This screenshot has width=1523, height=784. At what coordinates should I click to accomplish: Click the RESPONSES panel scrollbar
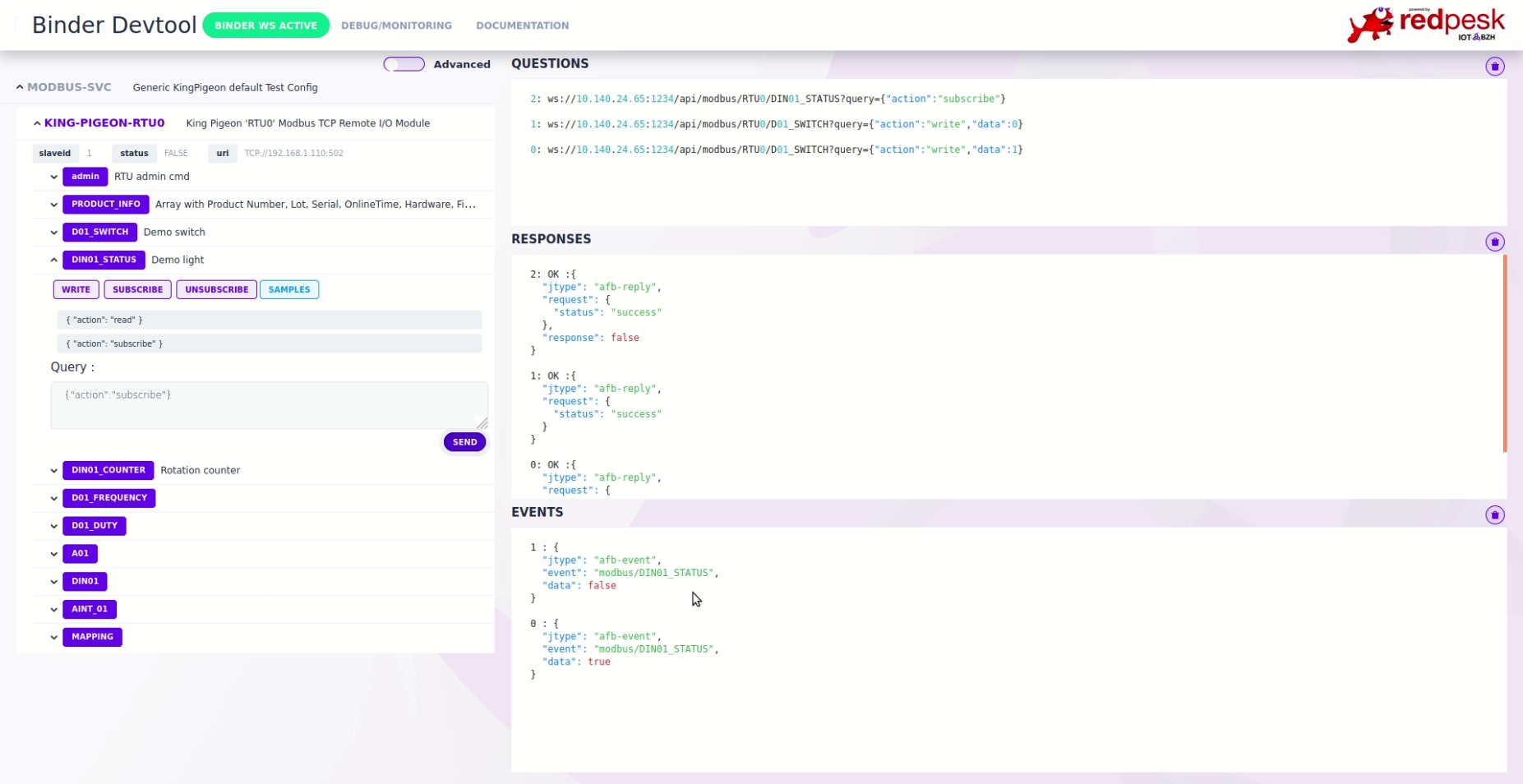[x=1505, y=353]
